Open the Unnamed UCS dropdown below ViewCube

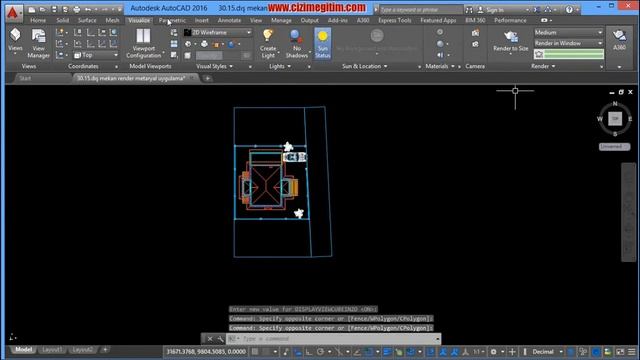[614, 147]
